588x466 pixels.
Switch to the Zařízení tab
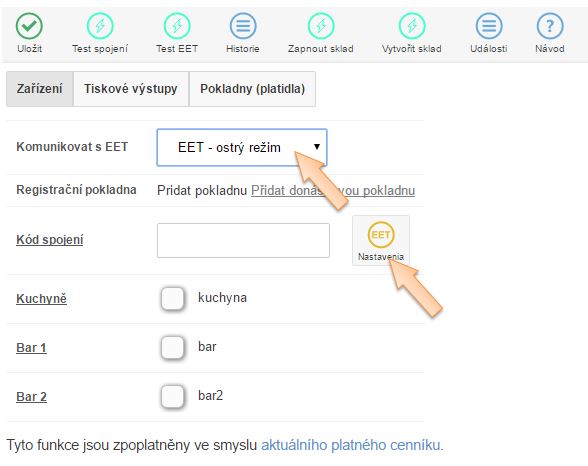[x=40, y=89]
